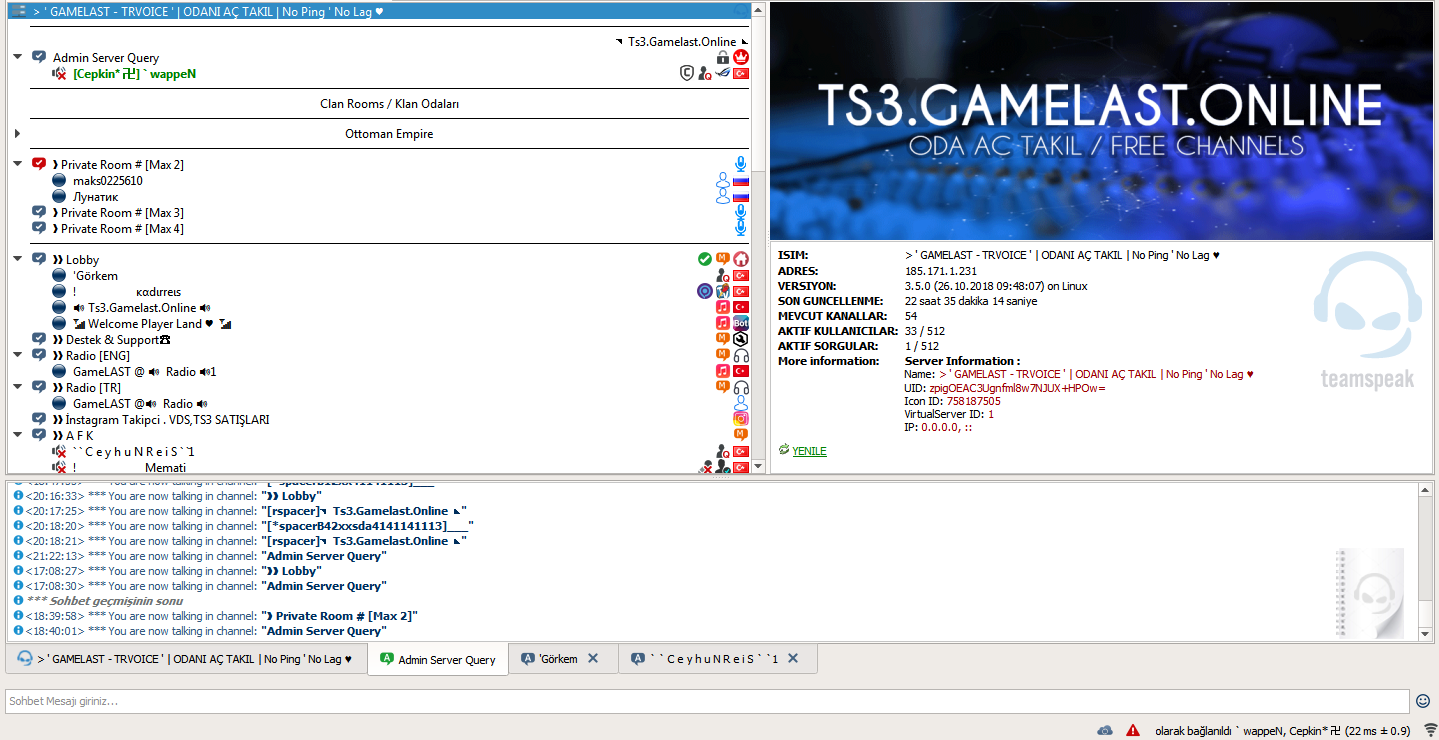The width and height of the screenshot is (1439, 740).
Task: Click the Instagram icon on İnstagram Takipci channel
Action: [741, 419]
